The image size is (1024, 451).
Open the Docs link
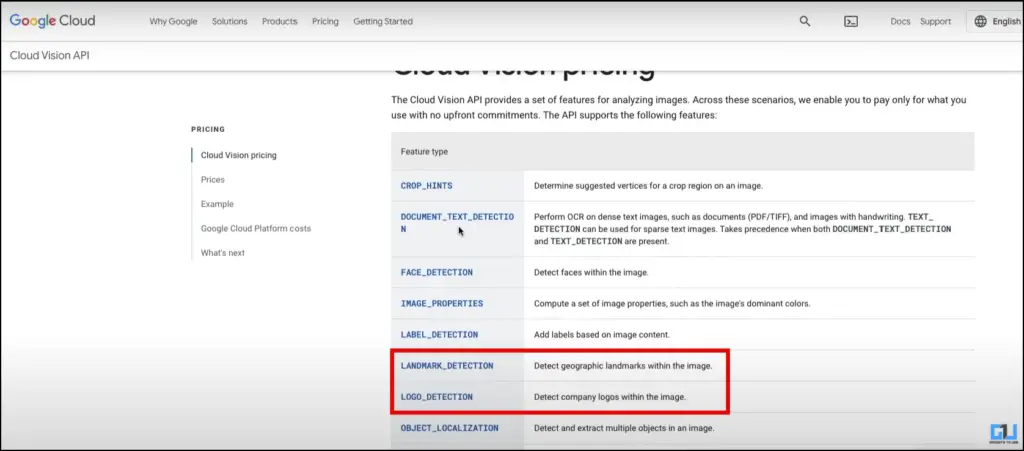(900, 21)
